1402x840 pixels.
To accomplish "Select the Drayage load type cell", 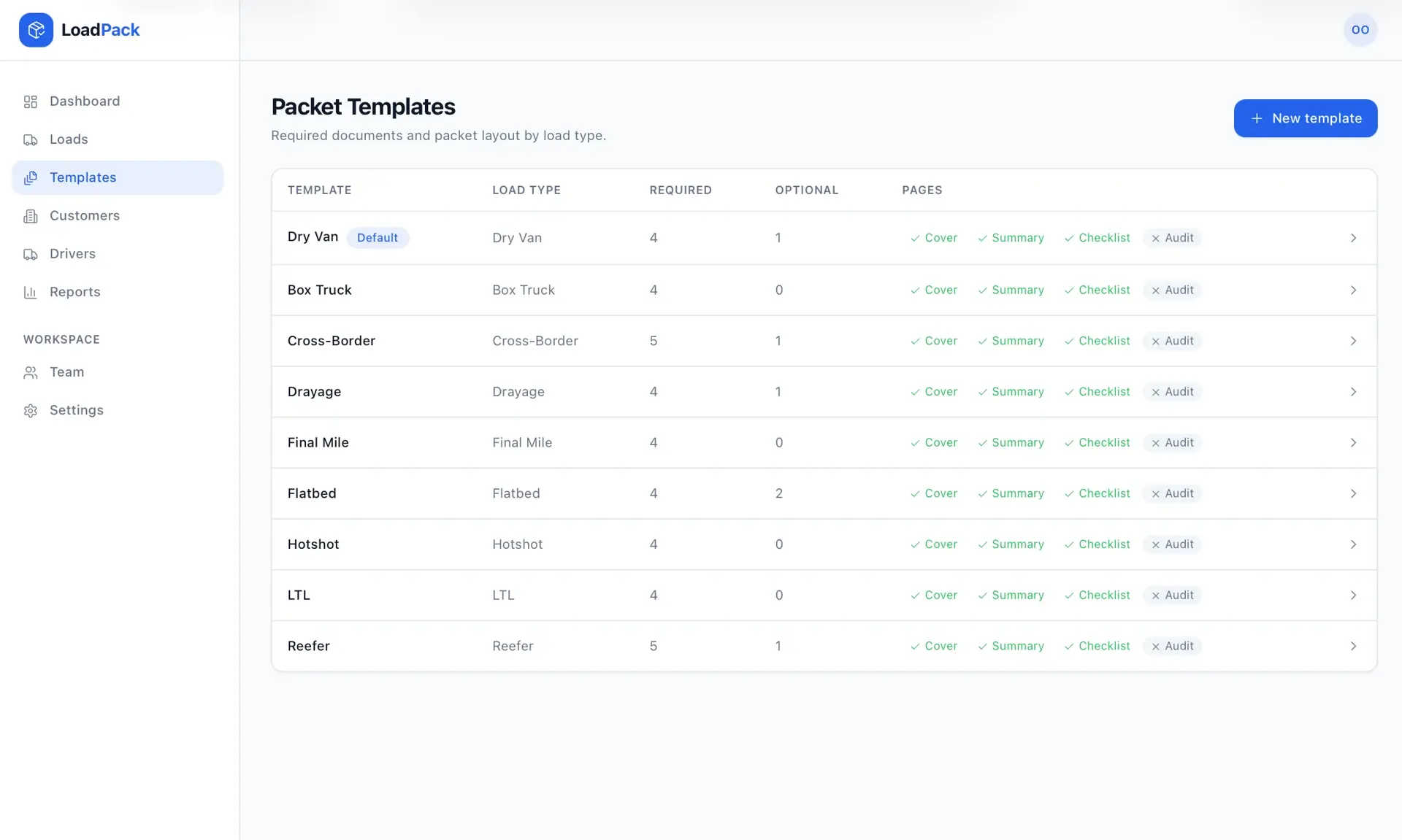I will coord(518,392).
